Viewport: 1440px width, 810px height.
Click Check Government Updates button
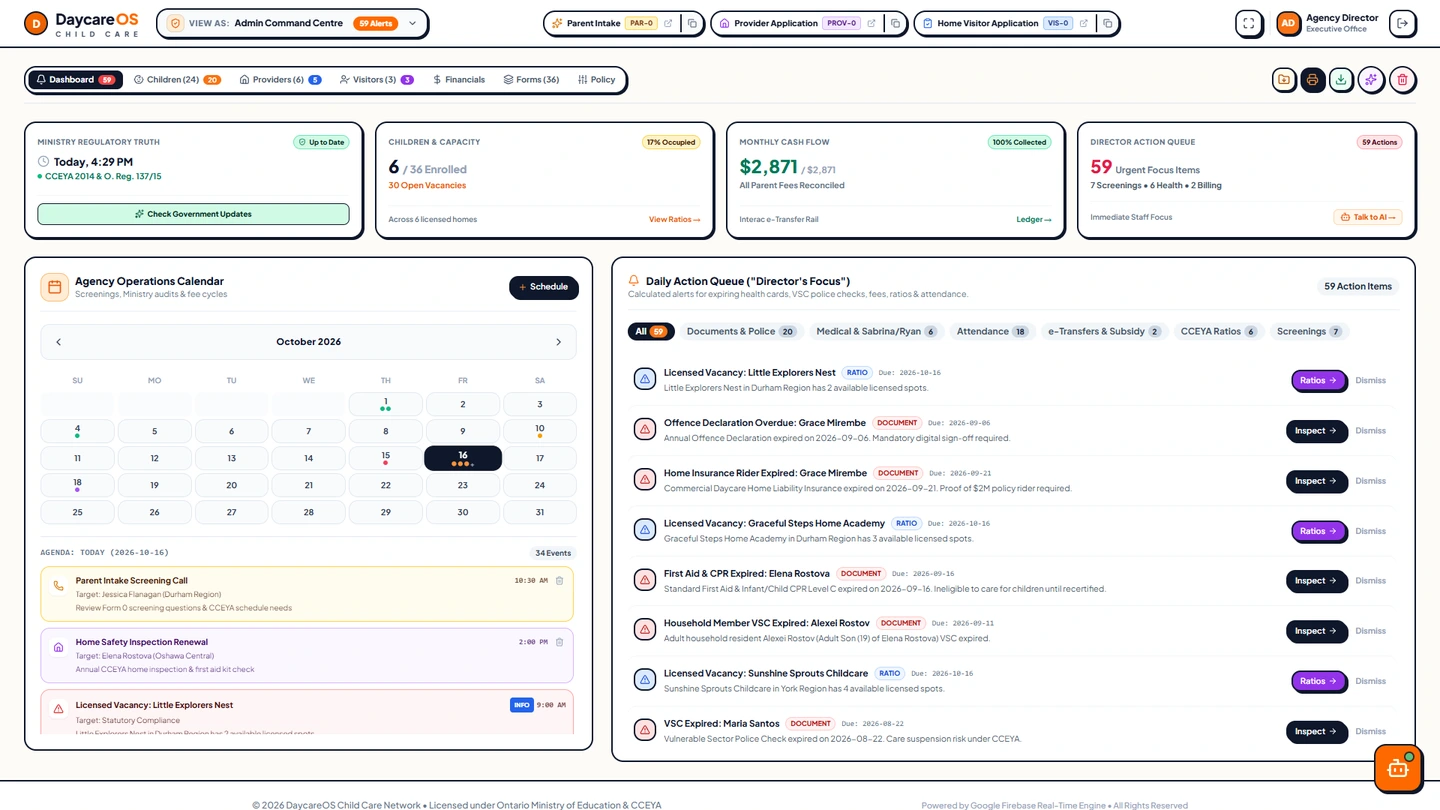[x=194, y=214]
